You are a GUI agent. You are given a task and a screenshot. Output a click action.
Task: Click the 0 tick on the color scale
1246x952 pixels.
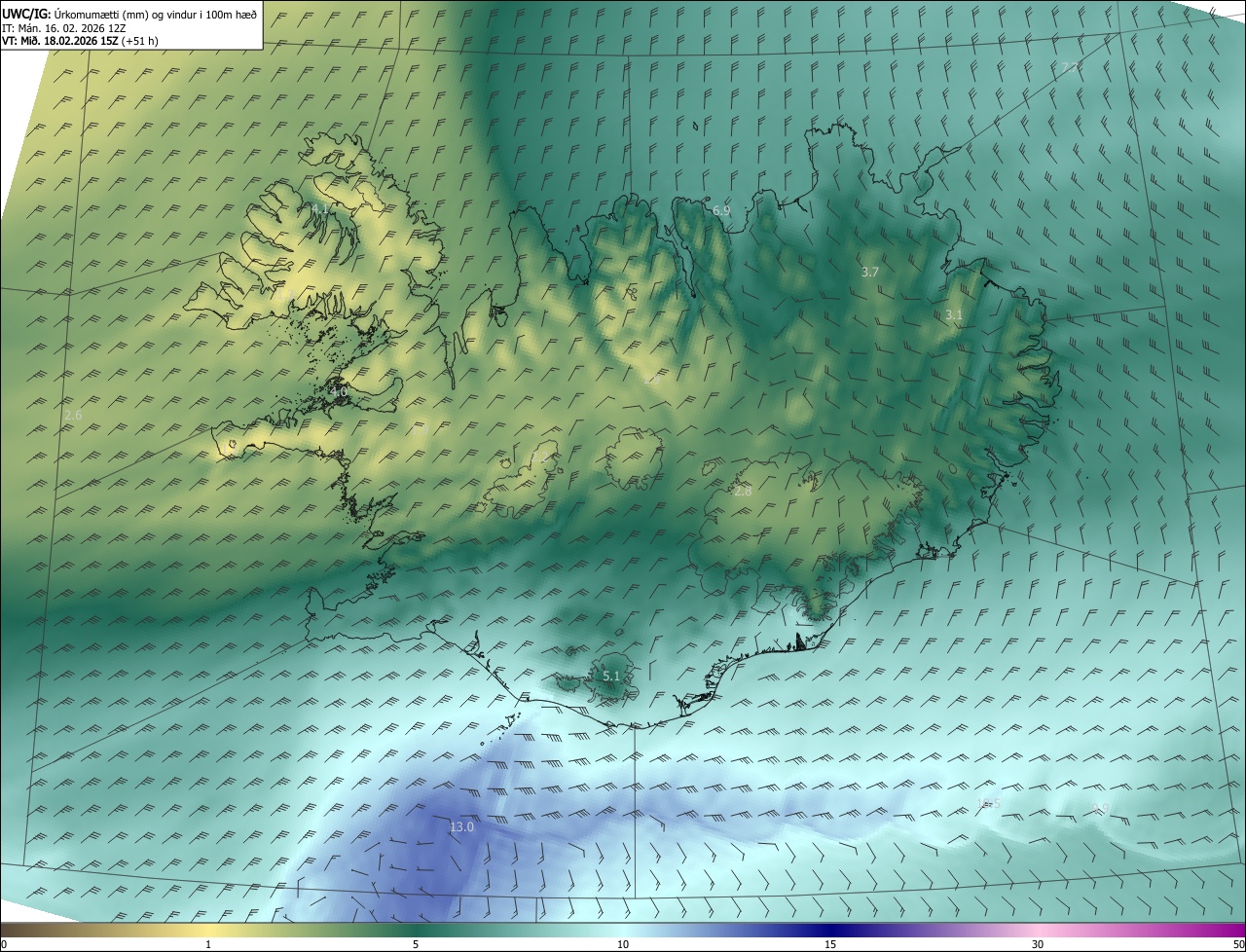[x=4, y=944]
